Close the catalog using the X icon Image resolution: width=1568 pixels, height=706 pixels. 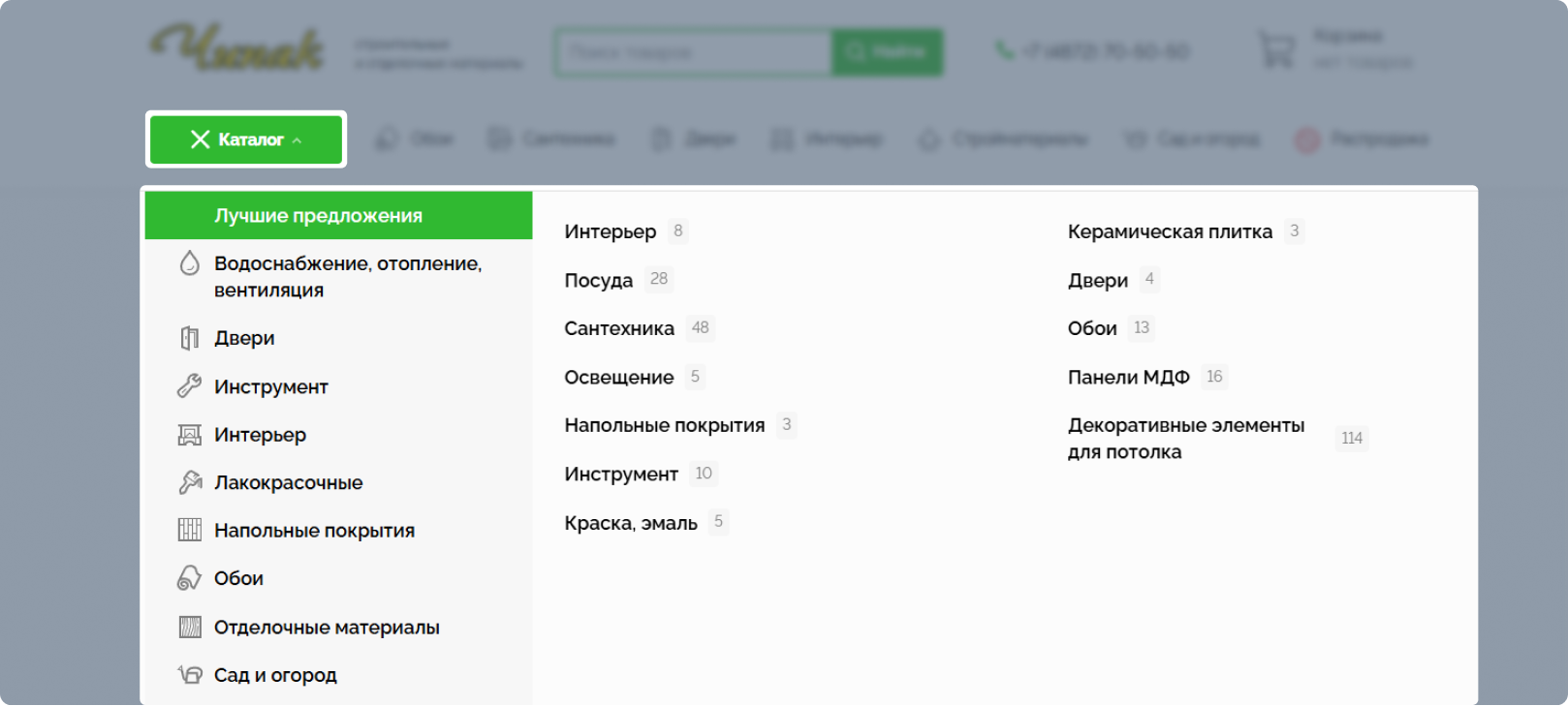pos(201,139)
